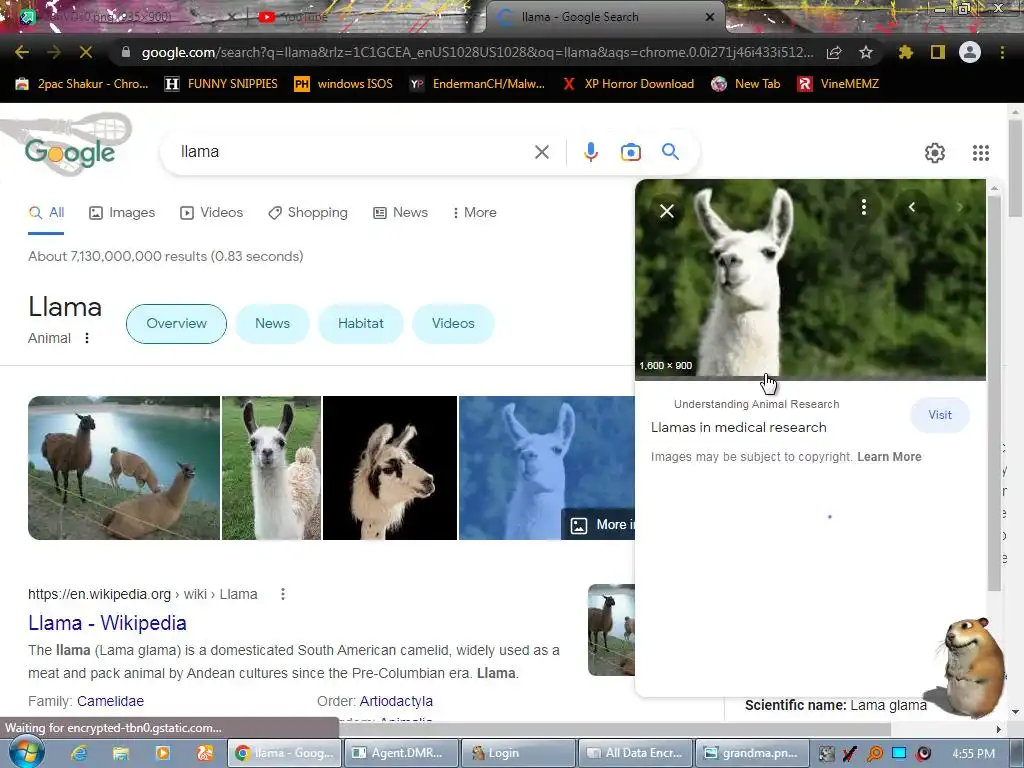Select the News chip under Llama
The image size is (1024, 768).
point(272,323)
